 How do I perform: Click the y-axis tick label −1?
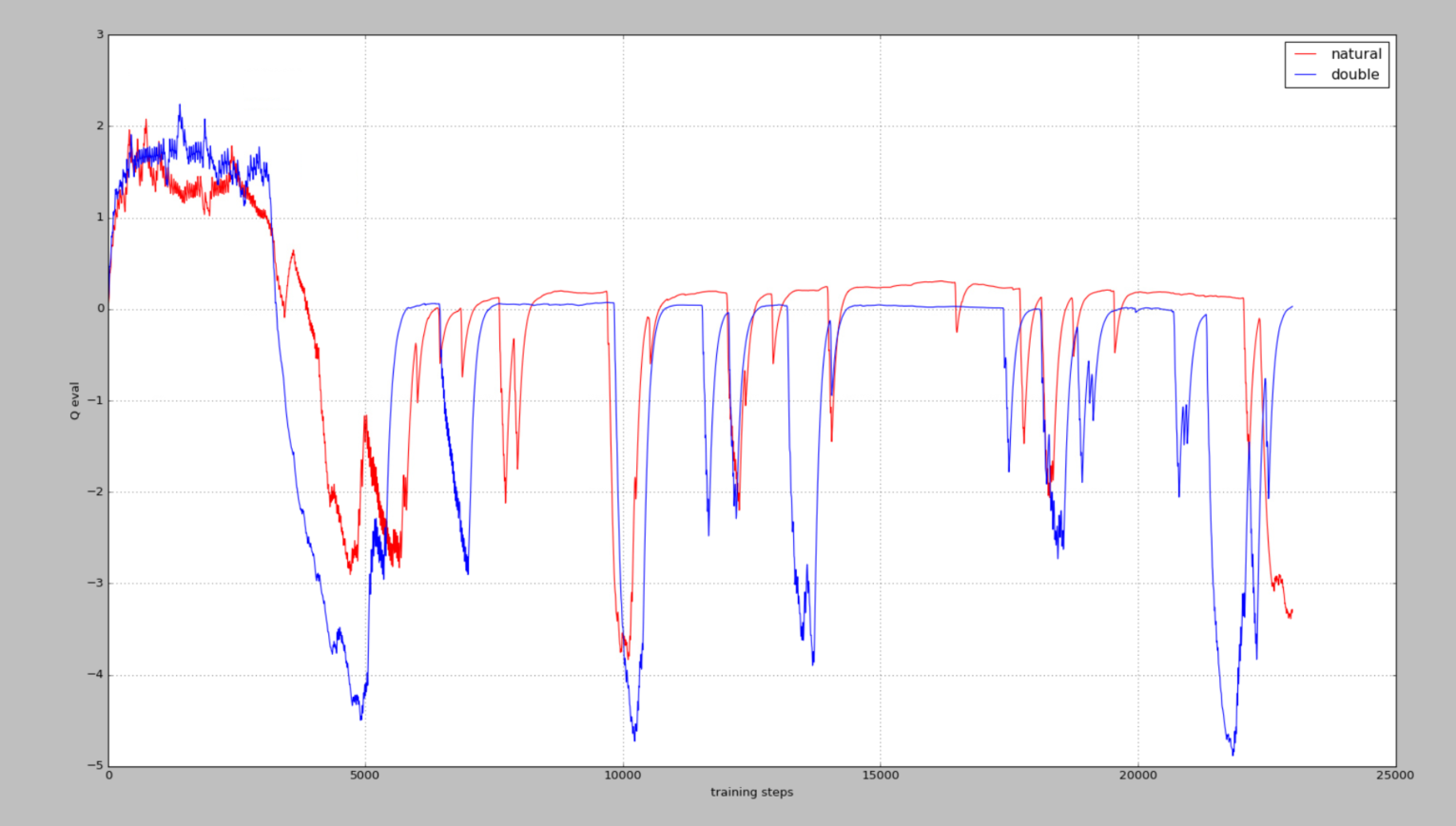coord(96,401)
